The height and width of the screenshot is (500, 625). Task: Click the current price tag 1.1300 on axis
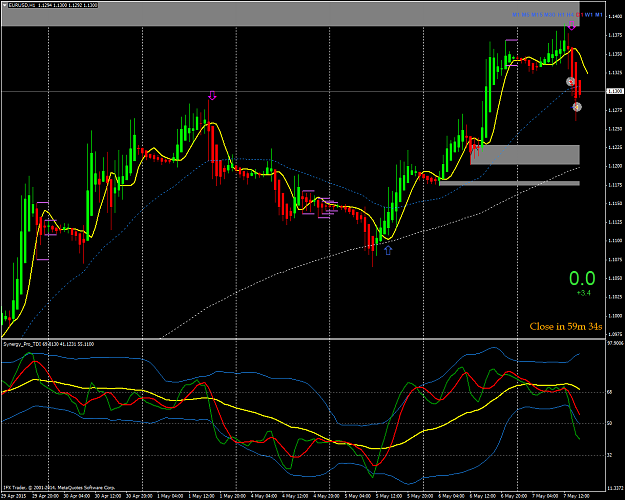[615, 91]
